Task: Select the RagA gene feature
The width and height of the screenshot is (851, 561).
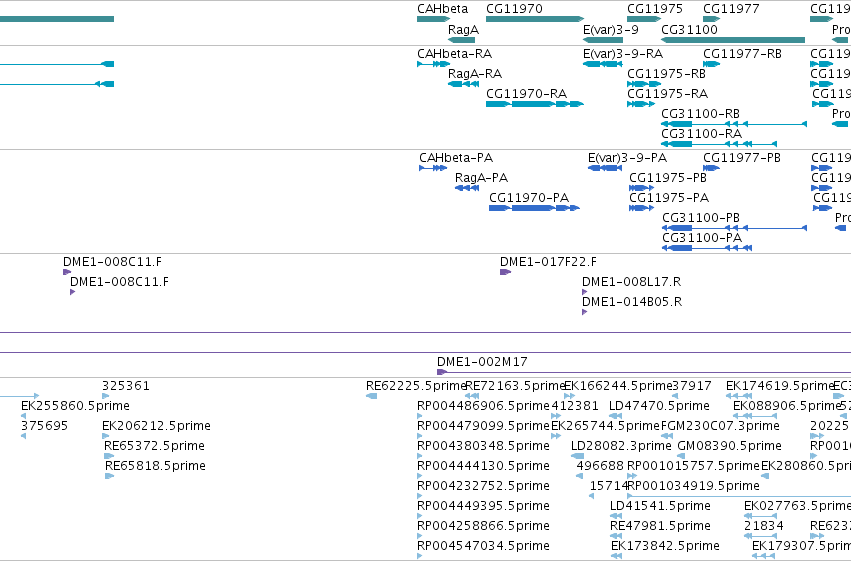Action: pos(461,40)
